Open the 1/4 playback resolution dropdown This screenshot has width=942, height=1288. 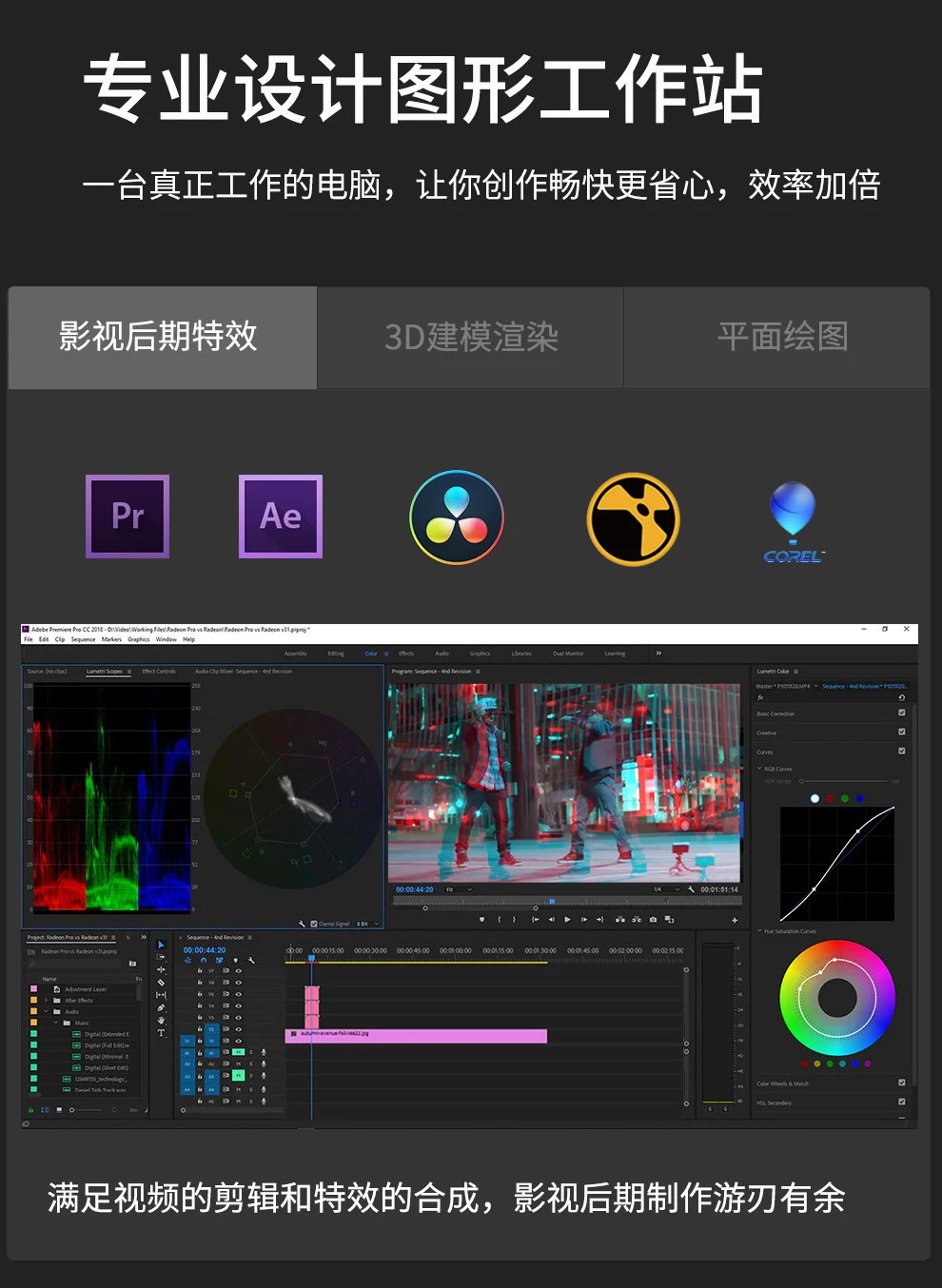666,889
